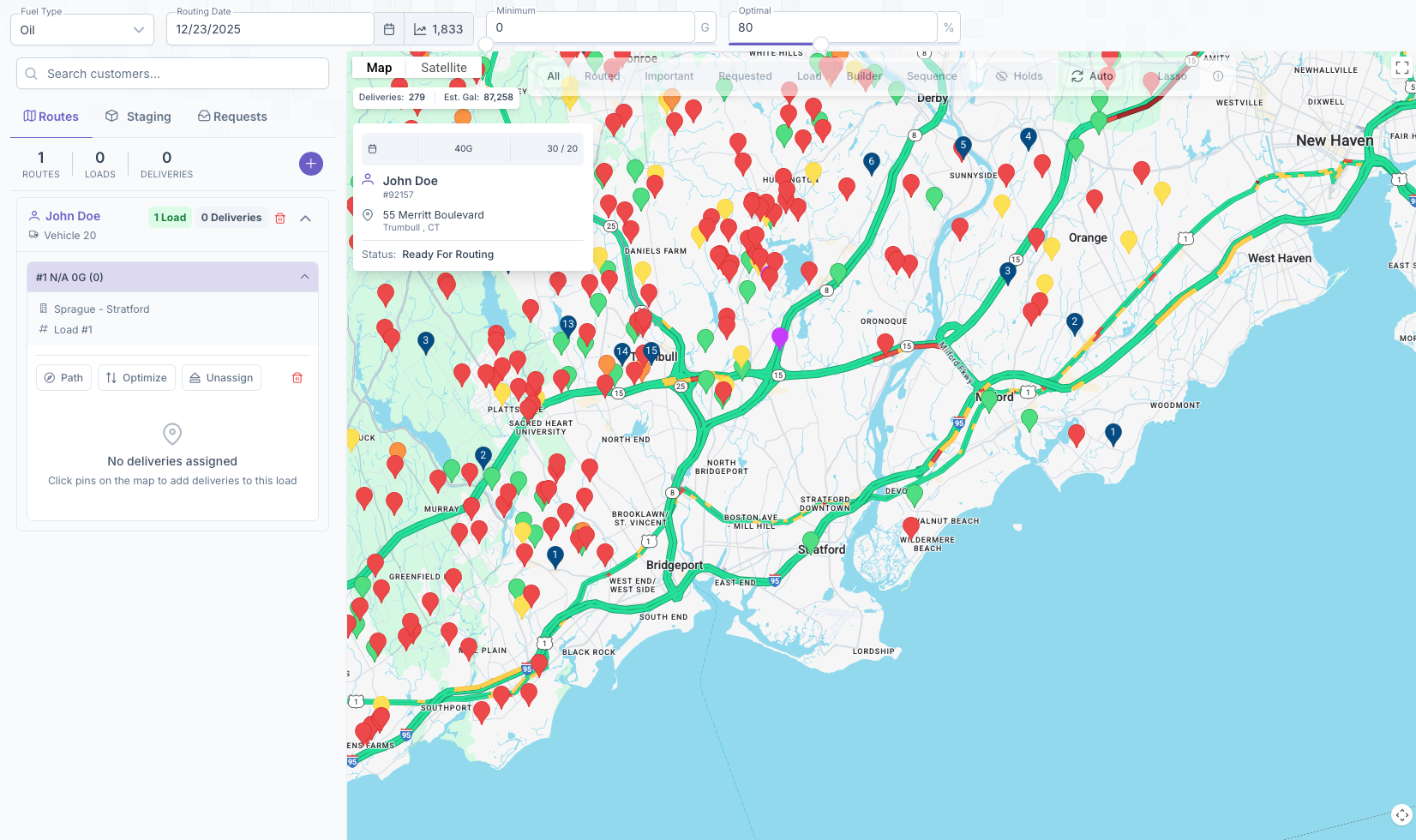The height and width of the screenshot is (840, 1416).
Task: Switch map to Satellite view
Action: tap(443, 68)
